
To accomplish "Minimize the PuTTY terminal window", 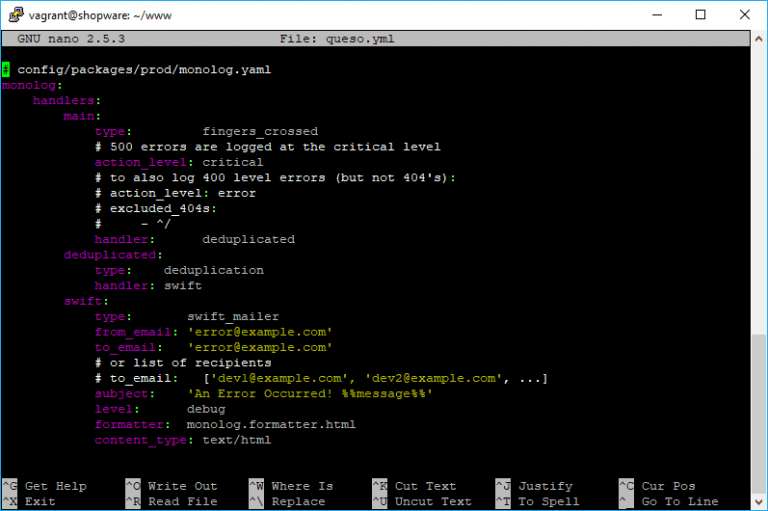I will 656,15.
